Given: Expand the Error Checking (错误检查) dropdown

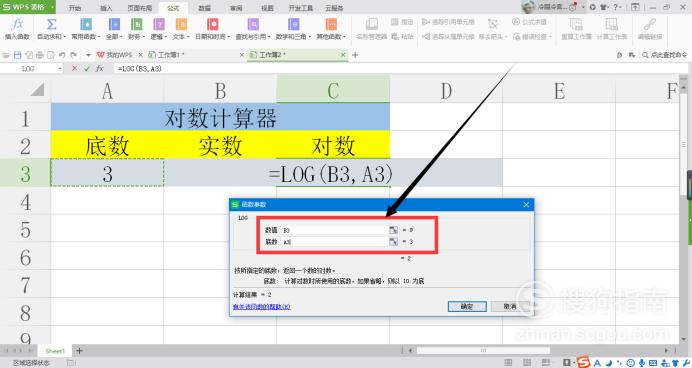Looking at the screenshot, I should (x=551, y=37).
